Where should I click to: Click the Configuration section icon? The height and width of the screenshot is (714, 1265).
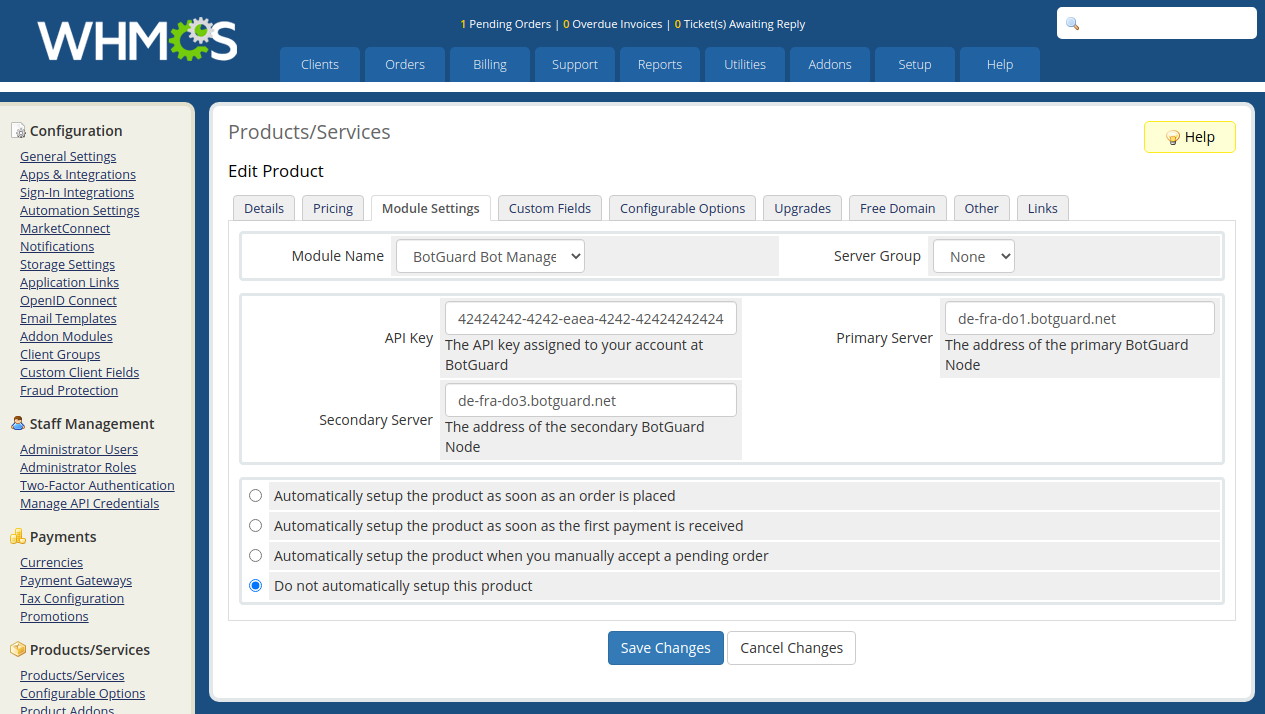(x=18, y=131)
